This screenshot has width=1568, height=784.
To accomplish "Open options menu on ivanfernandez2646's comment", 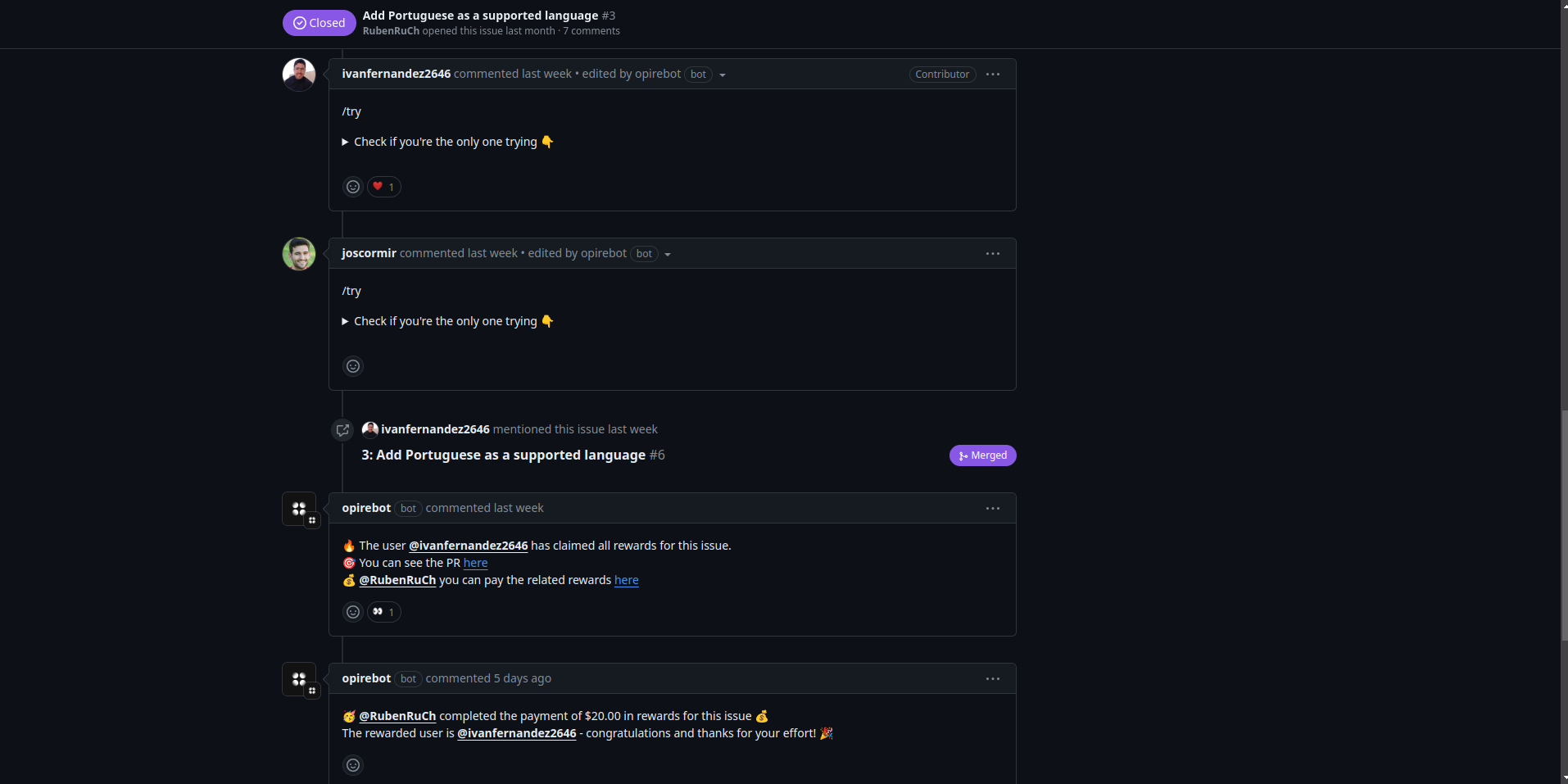I will (993, 75).
